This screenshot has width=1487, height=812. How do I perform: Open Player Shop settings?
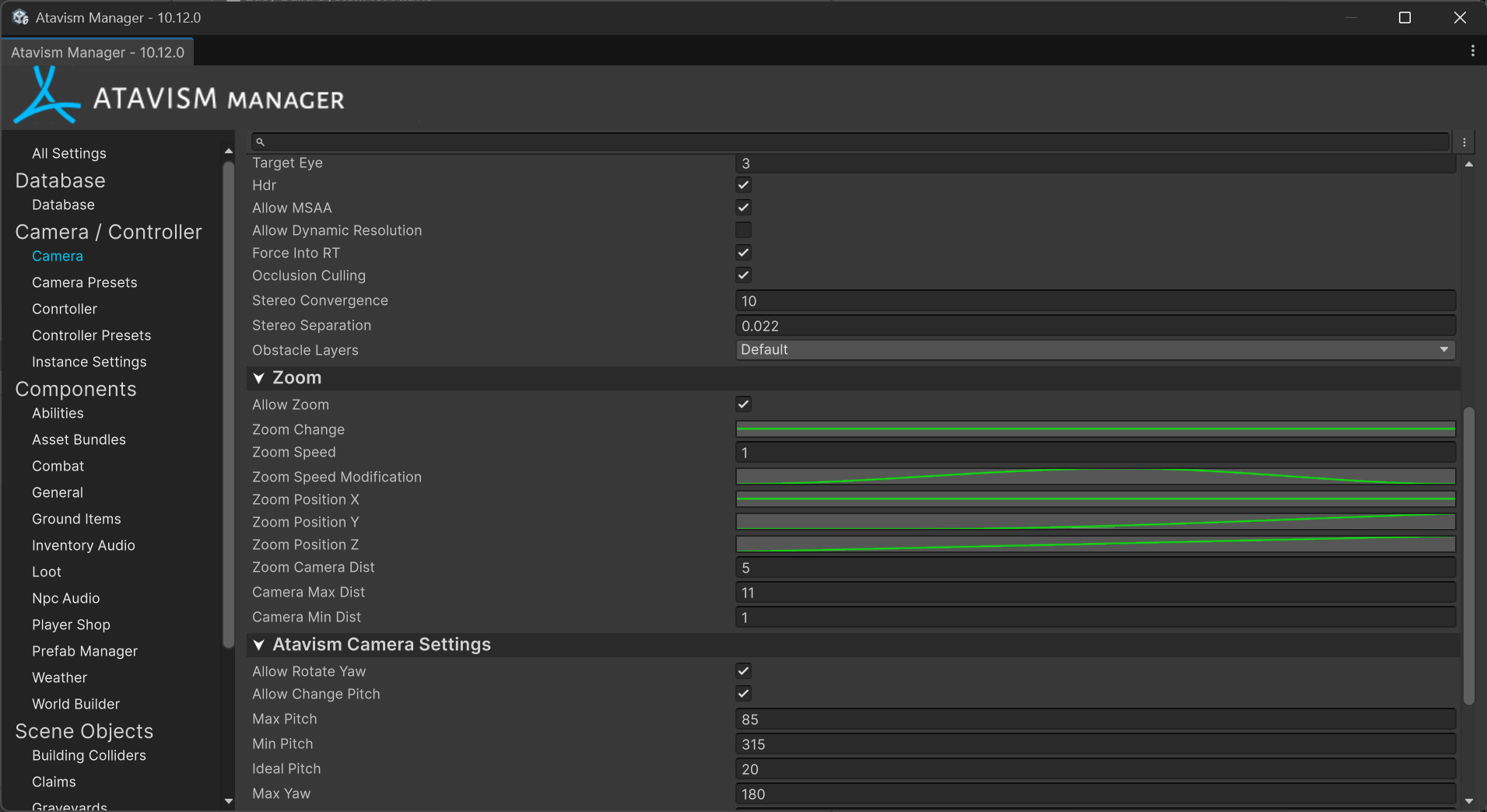(72, 625)
